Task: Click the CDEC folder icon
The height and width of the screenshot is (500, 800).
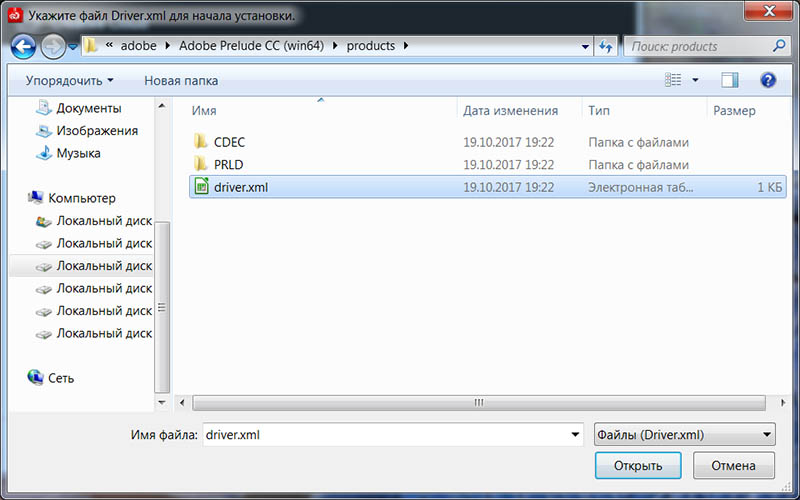Action: click(201, 141)
